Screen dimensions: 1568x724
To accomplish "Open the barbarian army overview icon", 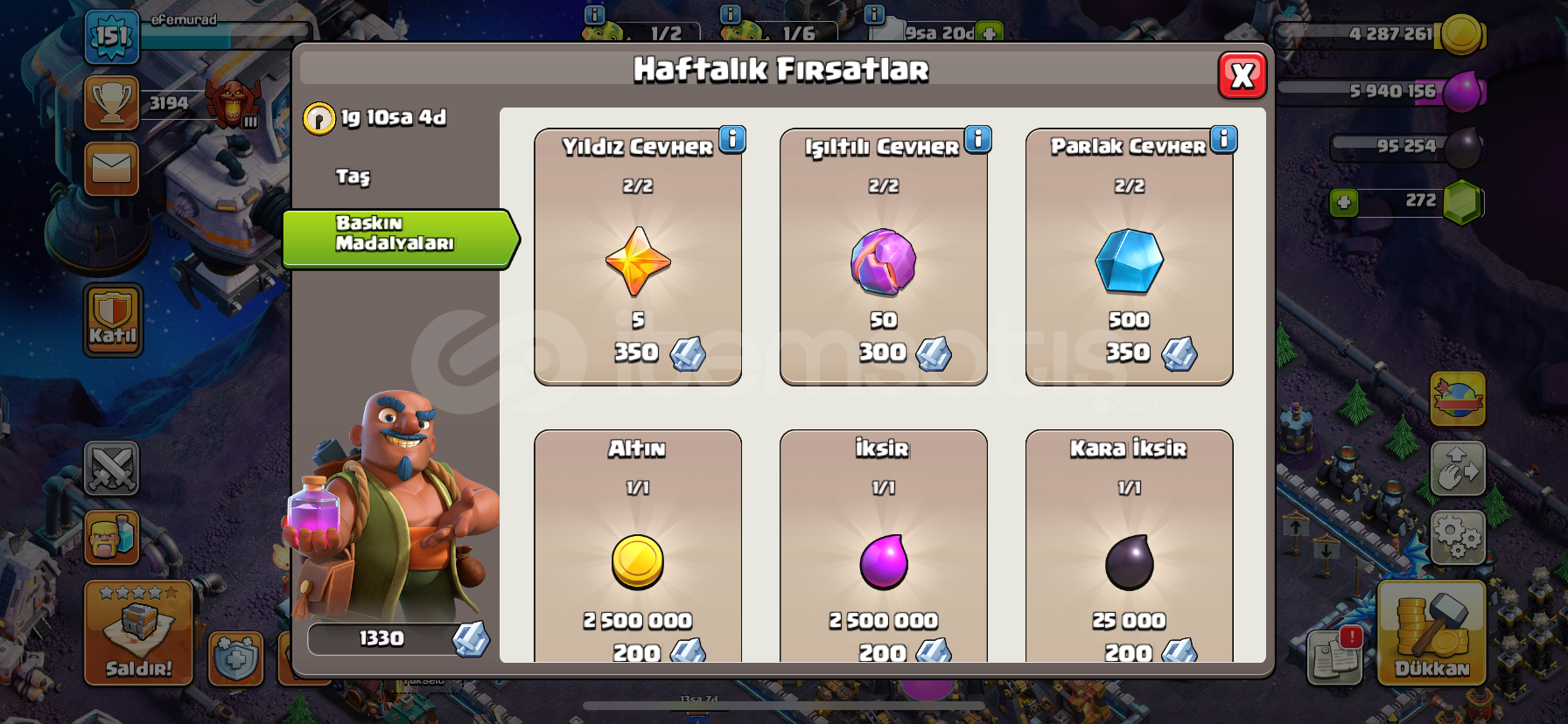I will 112,536.
